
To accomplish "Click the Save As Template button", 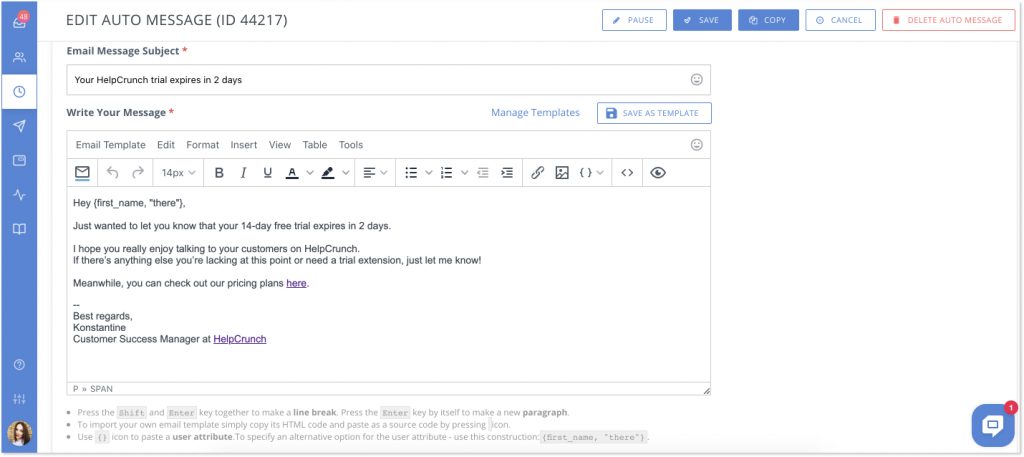I will click(x=654, y=113).
